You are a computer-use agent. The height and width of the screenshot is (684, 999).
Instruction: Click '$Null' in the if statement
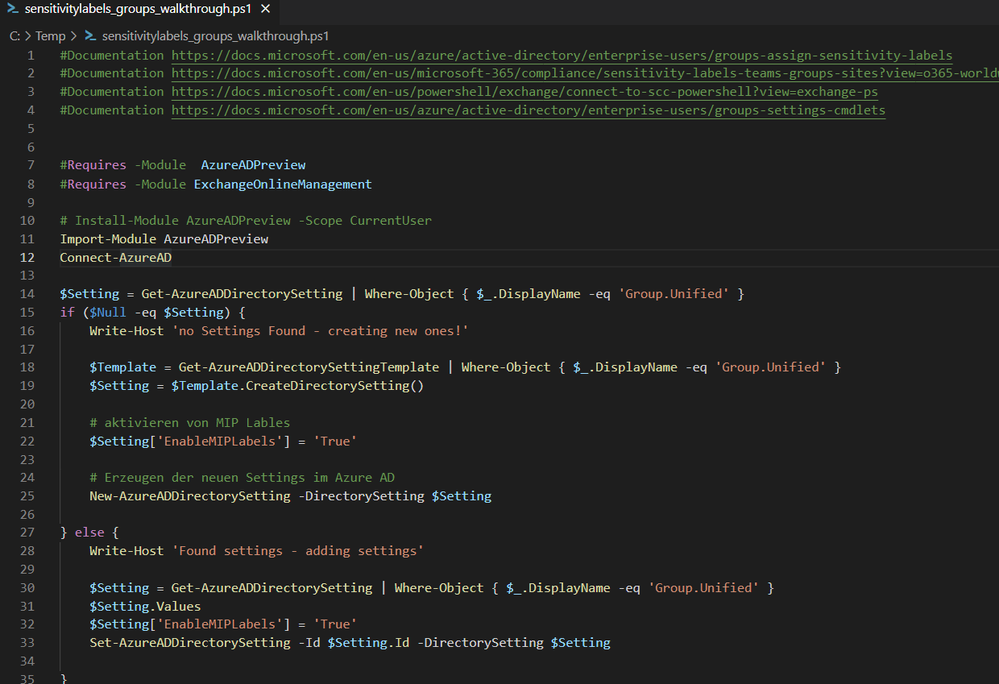pyautogui.click(x=108, y=312)
